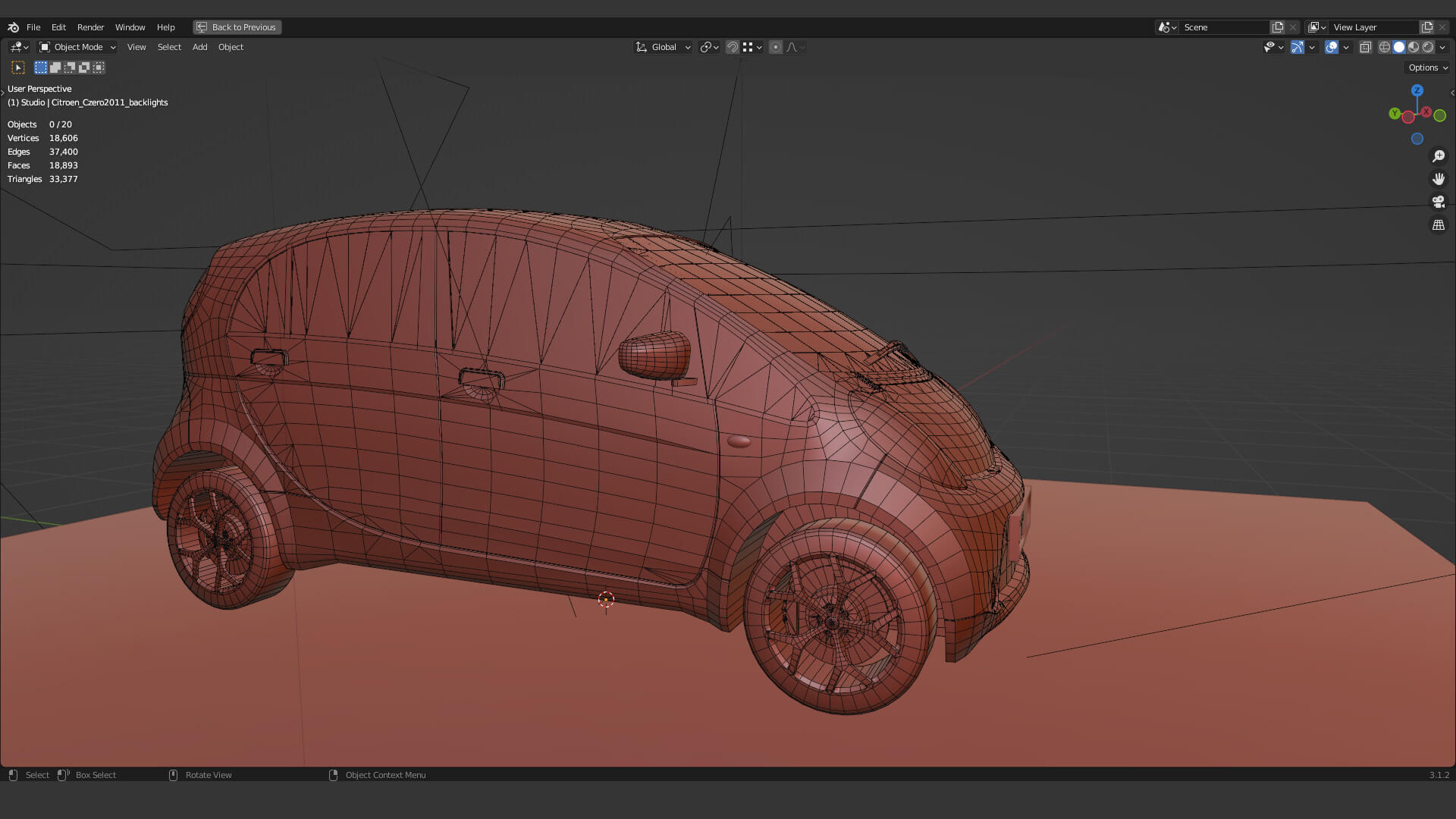
Task: Open the object type visibility dropdown
Action: (x=1273, y=47)
